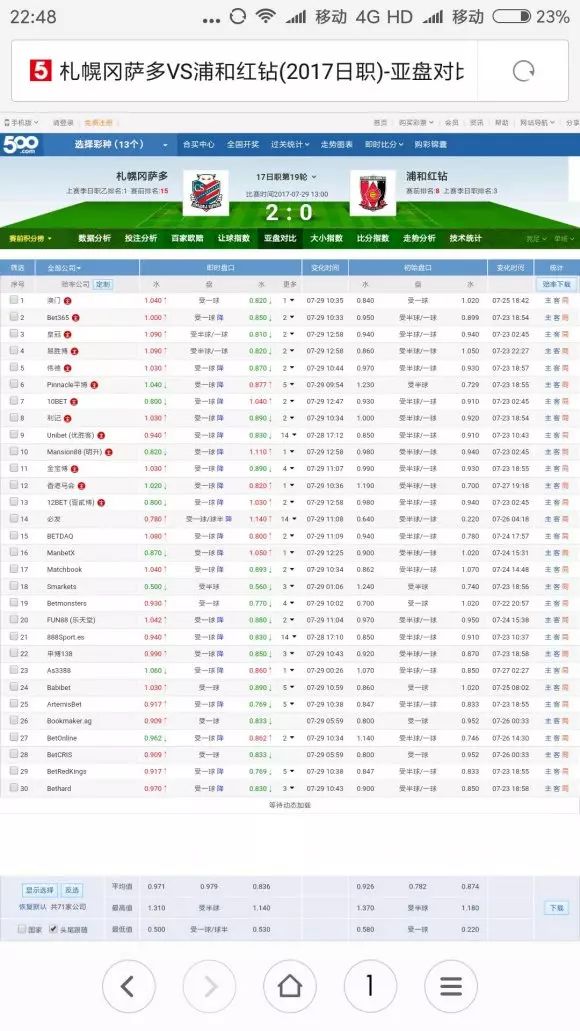Screen dimensions: 580x1031
Task: Click the 赔率下载 button
Action: coord(557,284)
